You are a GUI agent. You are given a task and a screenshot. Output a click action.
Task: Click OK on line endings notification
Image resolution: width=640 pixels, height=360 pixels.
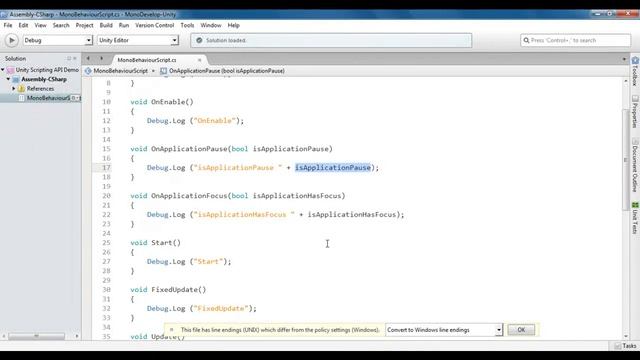click(521, 330)
